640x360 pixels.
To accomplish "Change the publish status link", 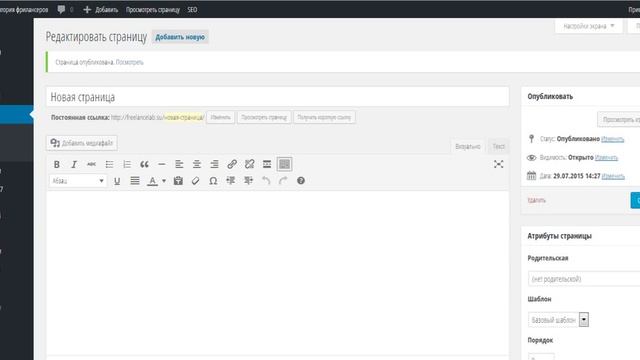I will (613, 139).
